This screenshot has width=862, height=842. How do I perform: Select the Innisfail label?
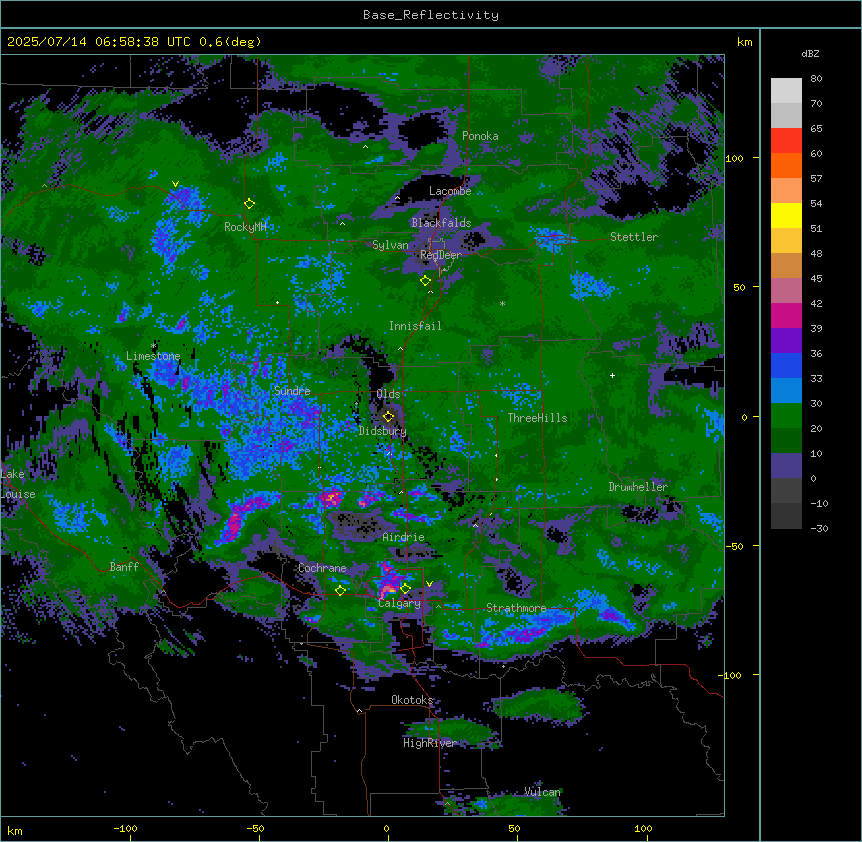pos(415,326)
